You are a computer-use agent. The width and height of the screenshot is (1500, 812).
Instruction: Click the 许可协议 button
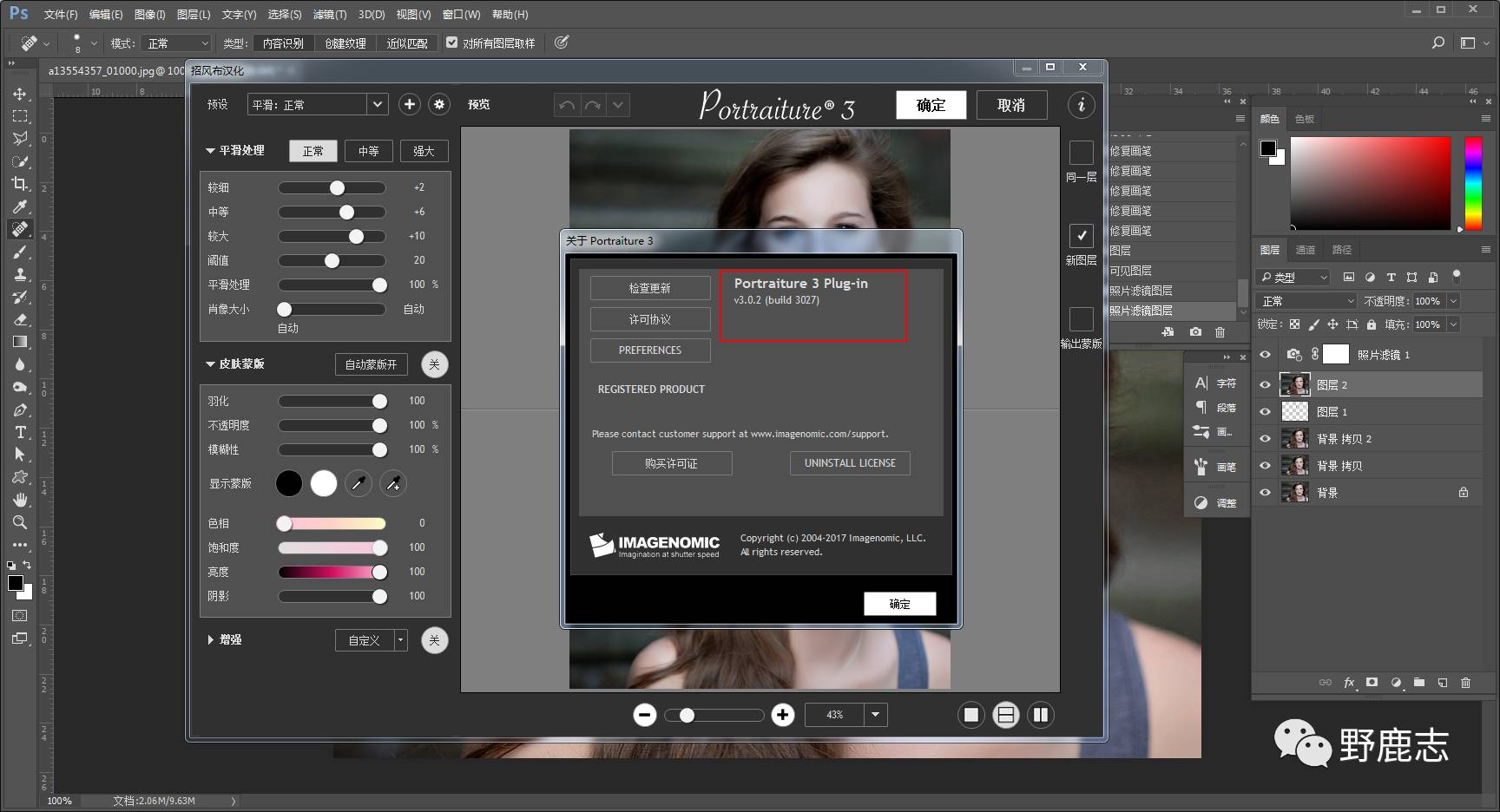(650, 319)
